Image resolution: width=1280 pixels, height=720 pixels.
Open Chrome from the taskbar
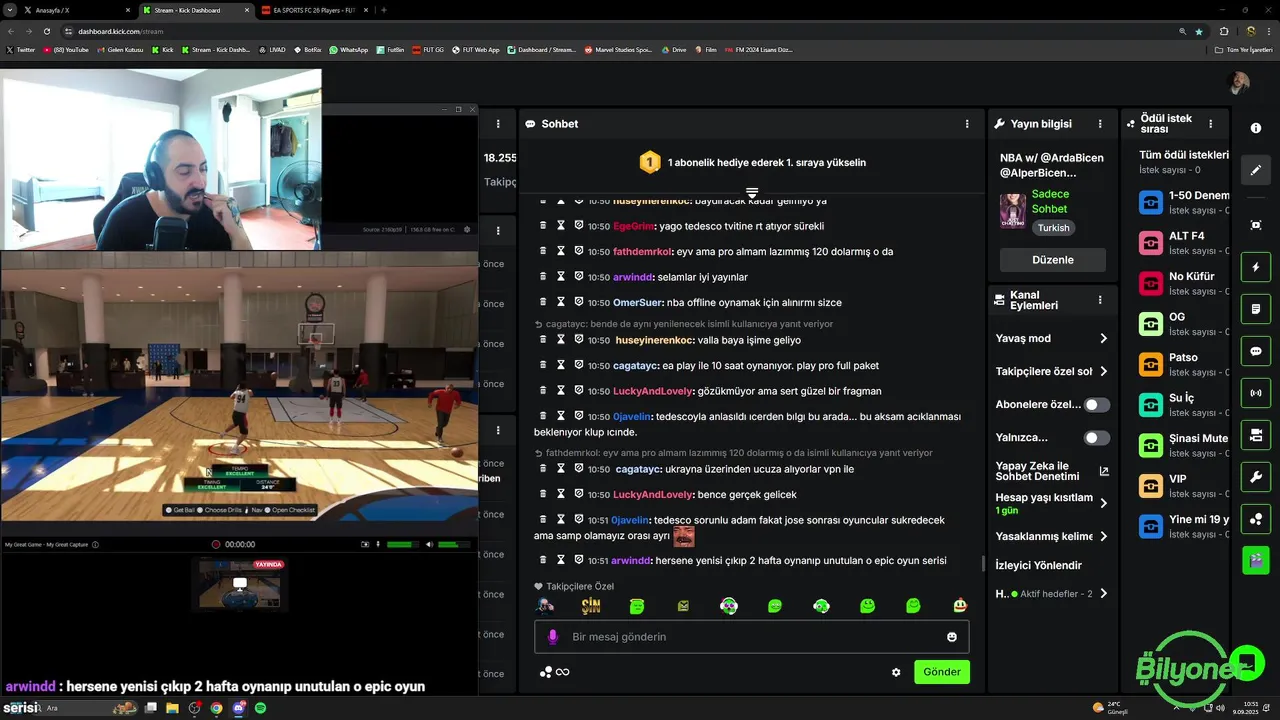pos(216,708)
